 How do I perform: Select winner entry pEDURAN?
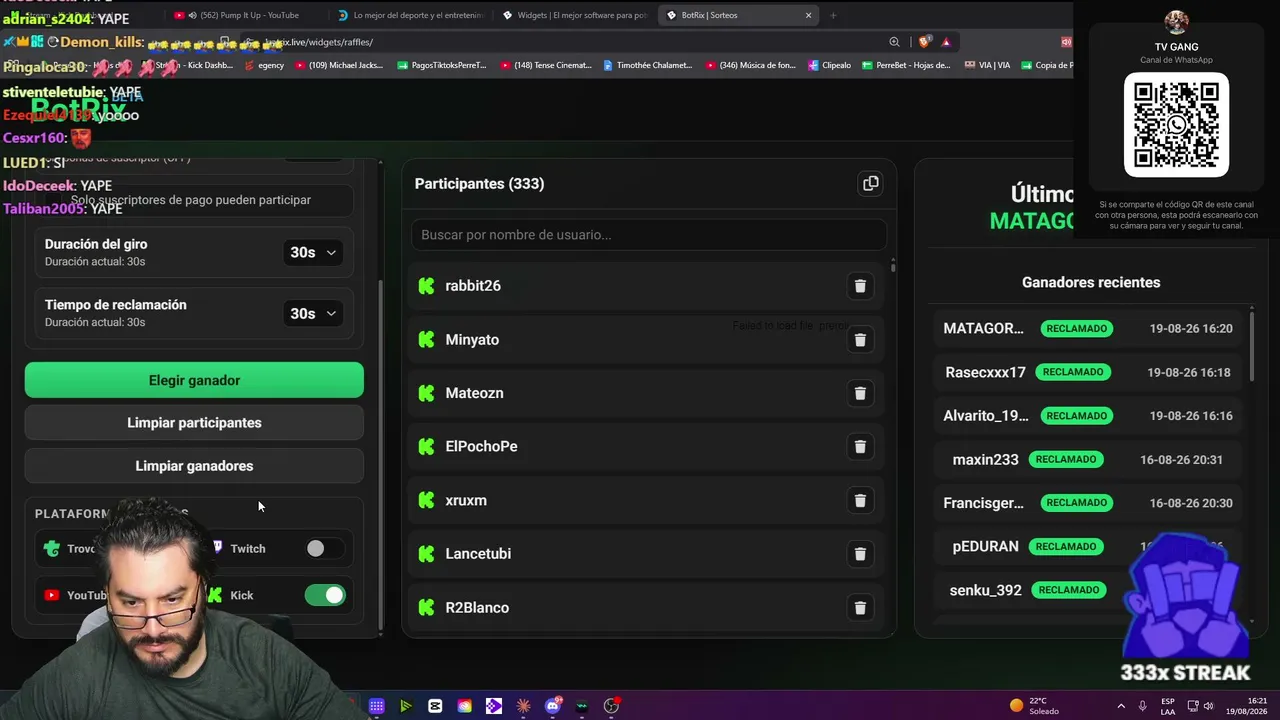1088,547
